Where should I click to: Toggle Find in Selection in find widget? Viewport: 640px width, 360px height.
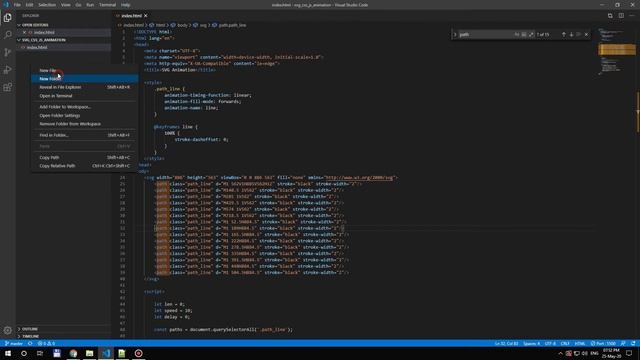(578, 35)
